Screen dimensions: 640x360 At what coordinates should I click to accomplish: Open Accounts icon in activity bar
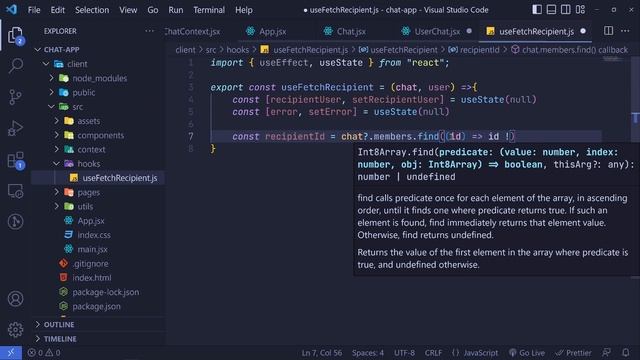16,299
